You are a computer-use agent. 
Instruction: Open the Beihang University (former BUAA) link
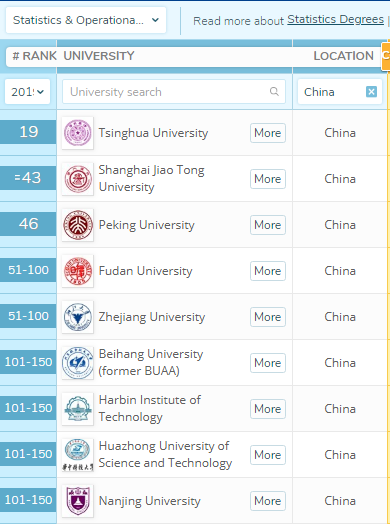point(151,362)
